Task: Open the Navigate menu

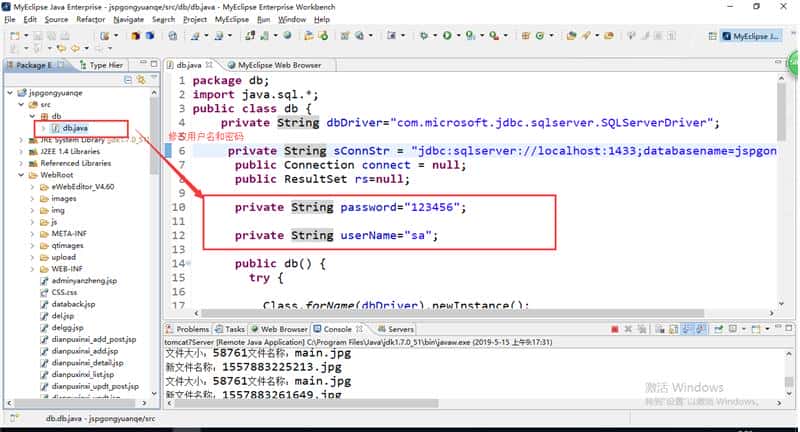Action: tap(128, 19)
